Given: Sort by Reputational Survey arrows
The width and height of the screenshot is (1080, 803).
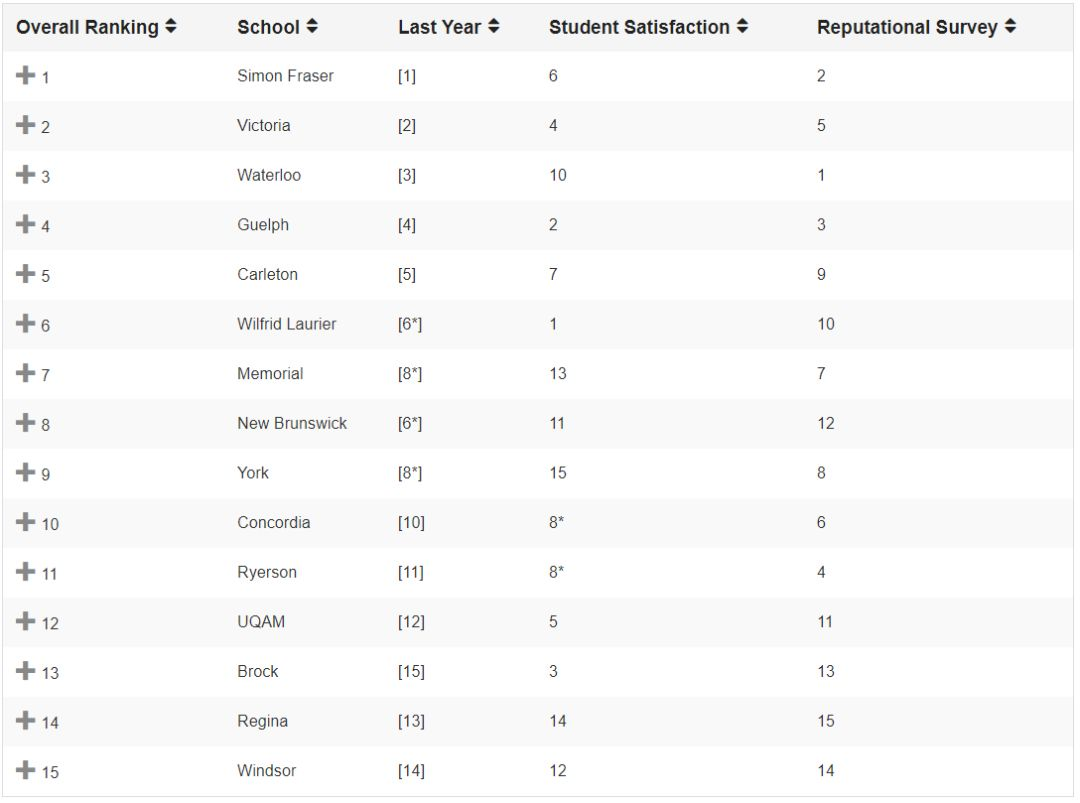Looking at the screenshot, I should [1010, 28].
